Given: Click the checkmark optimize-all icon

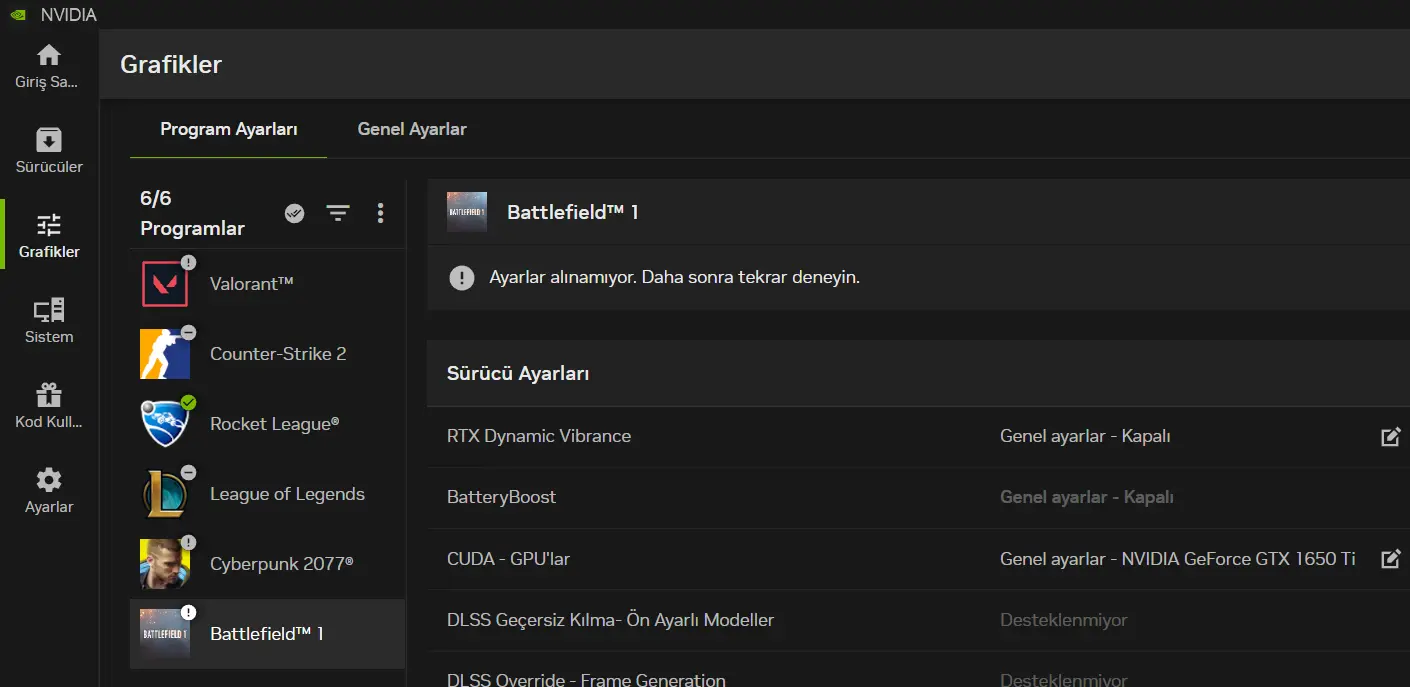Looking at the screenshot, I should pyautogui.click(x=294, y=213).
